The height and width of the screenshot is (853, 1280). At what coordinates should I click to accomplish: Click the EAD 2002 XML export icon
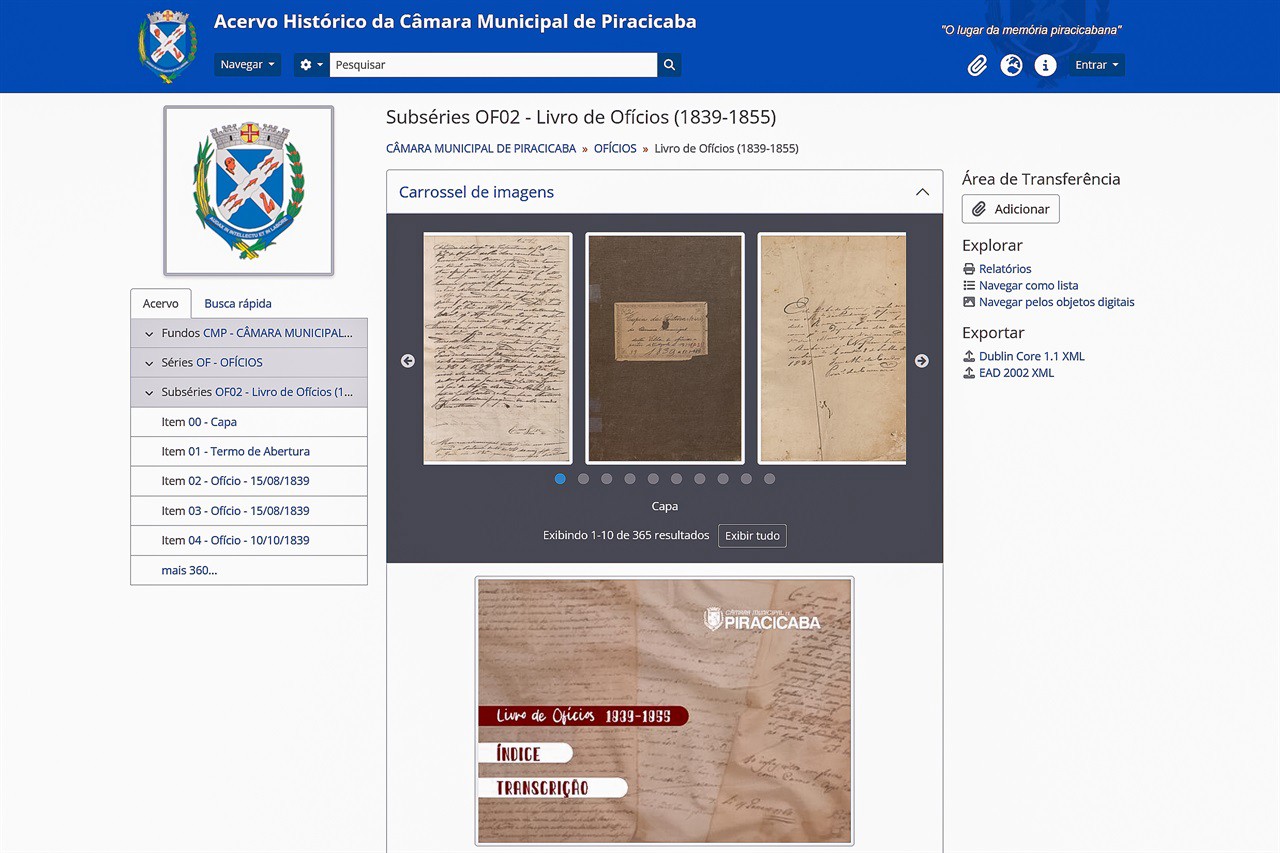coord(968,373)
